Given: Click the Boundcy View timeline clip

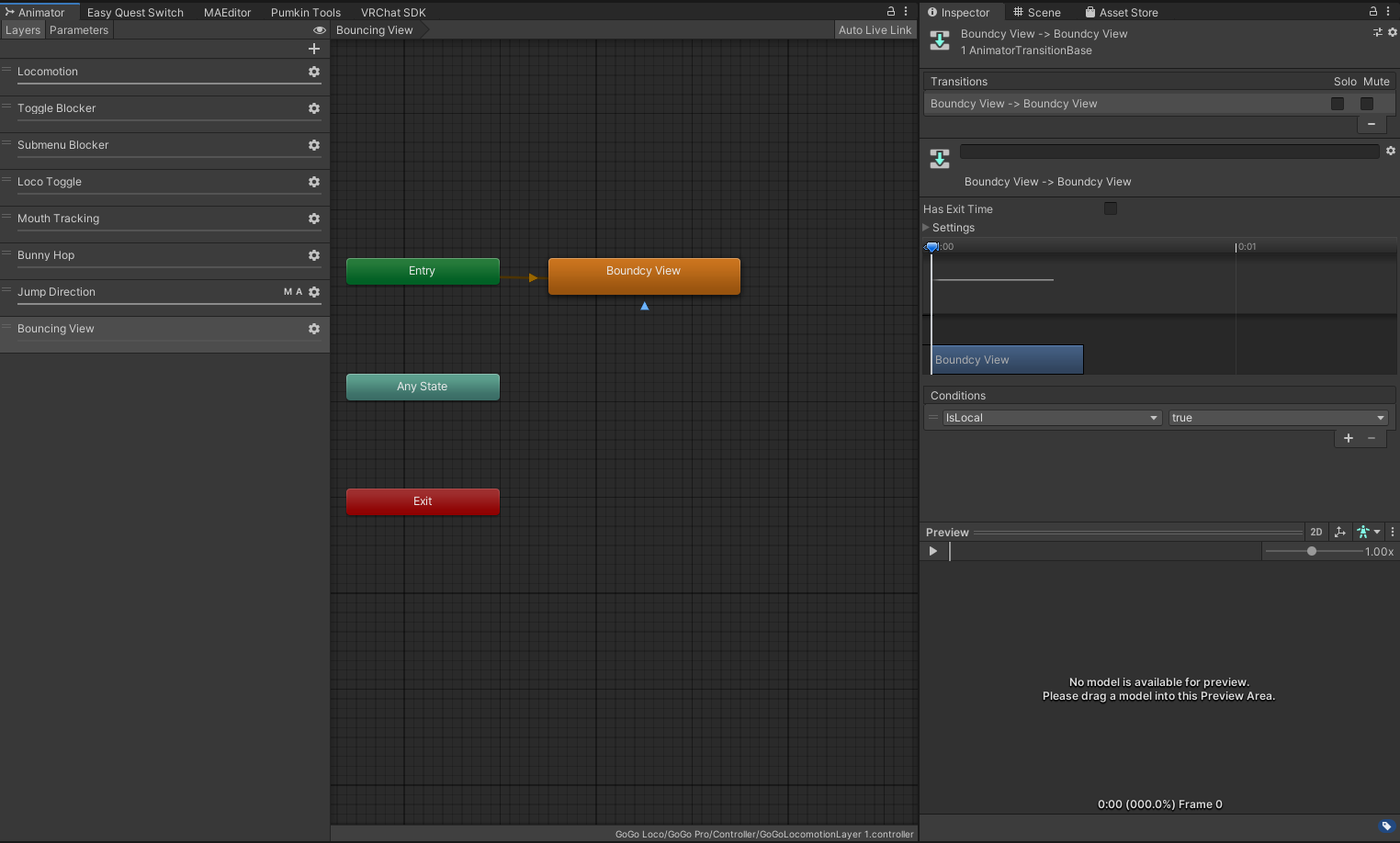Looking at the screenshot, I should [1008, 360].
